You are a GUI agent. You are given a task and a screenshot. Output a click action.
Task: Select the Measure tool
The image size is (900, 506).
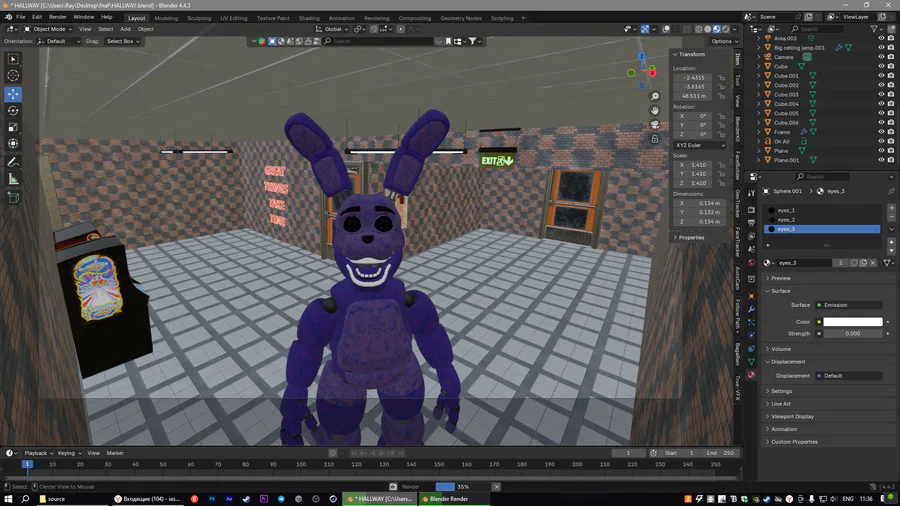click(13, 180)
